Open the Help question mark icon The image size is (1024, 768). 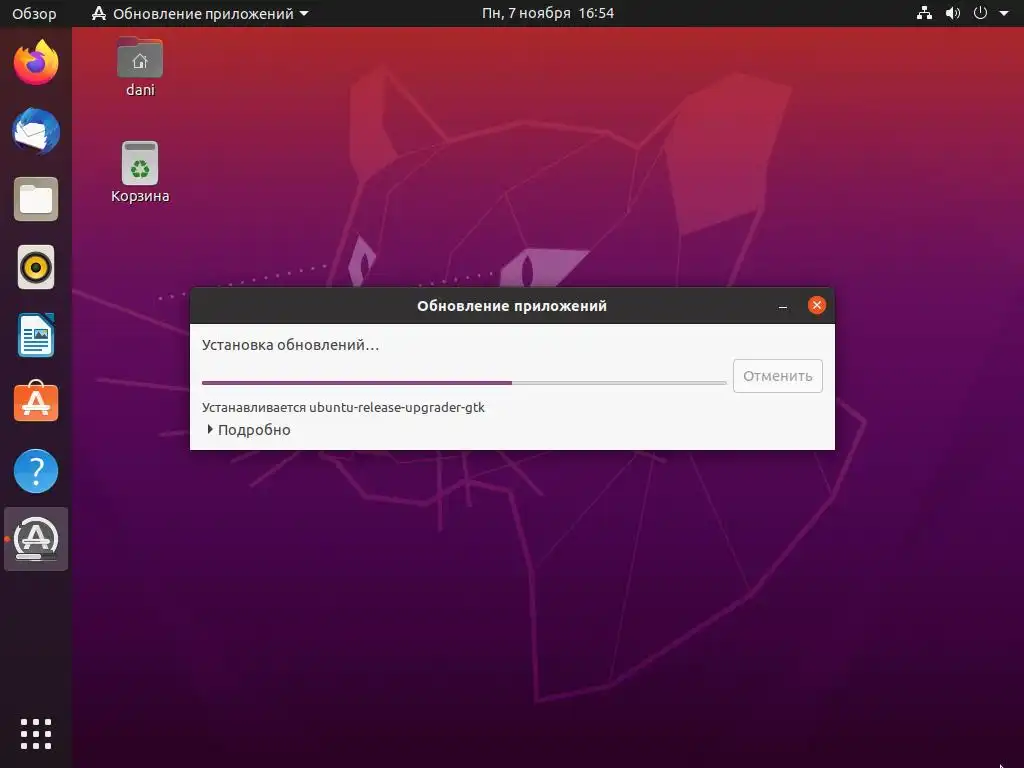coord(36,471)
